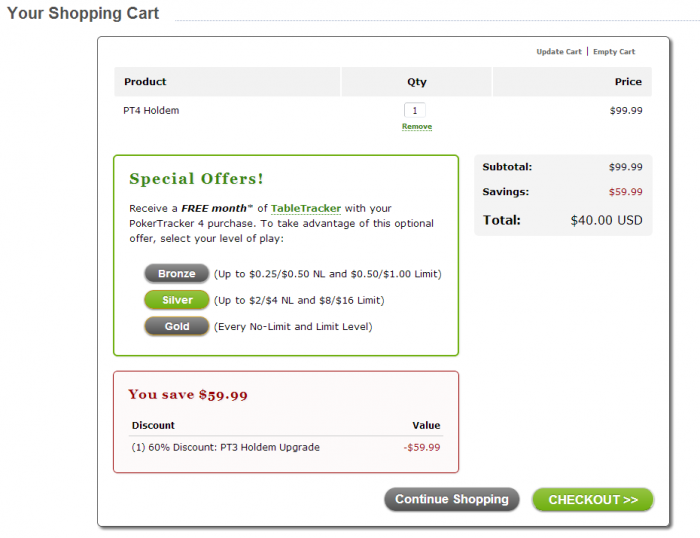700x538 pixels.
Task: Click the Price column header
Action: pyautogui.click(x=628, y=82)
